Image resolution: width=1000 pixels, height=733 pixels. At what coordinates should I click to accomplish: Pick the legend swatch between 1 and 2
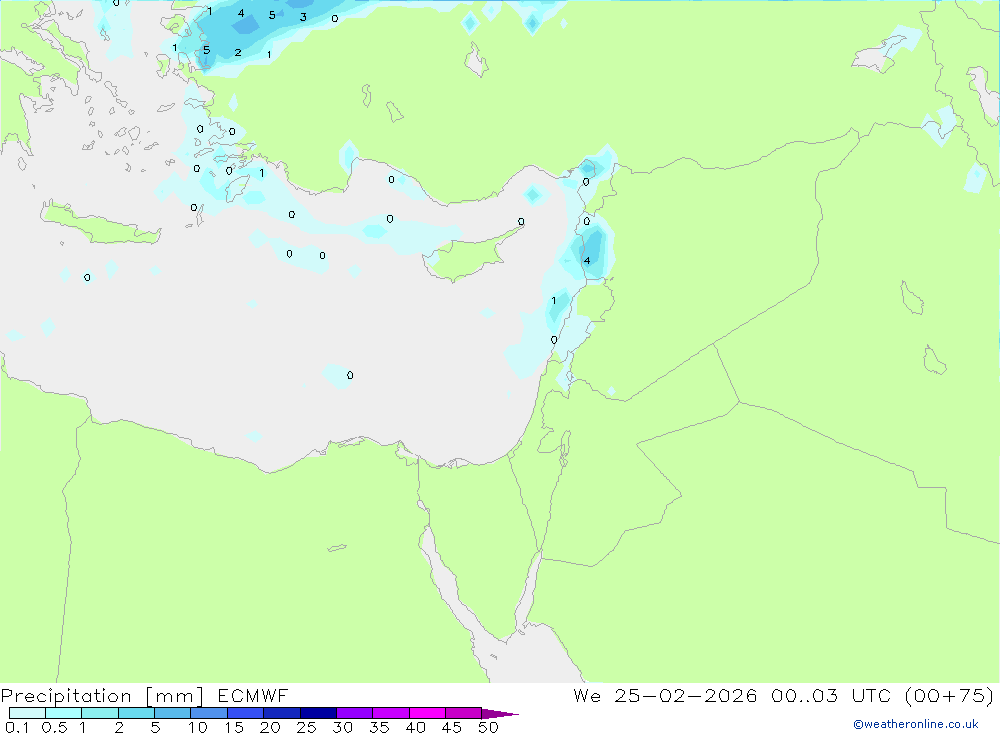point(99,713)
